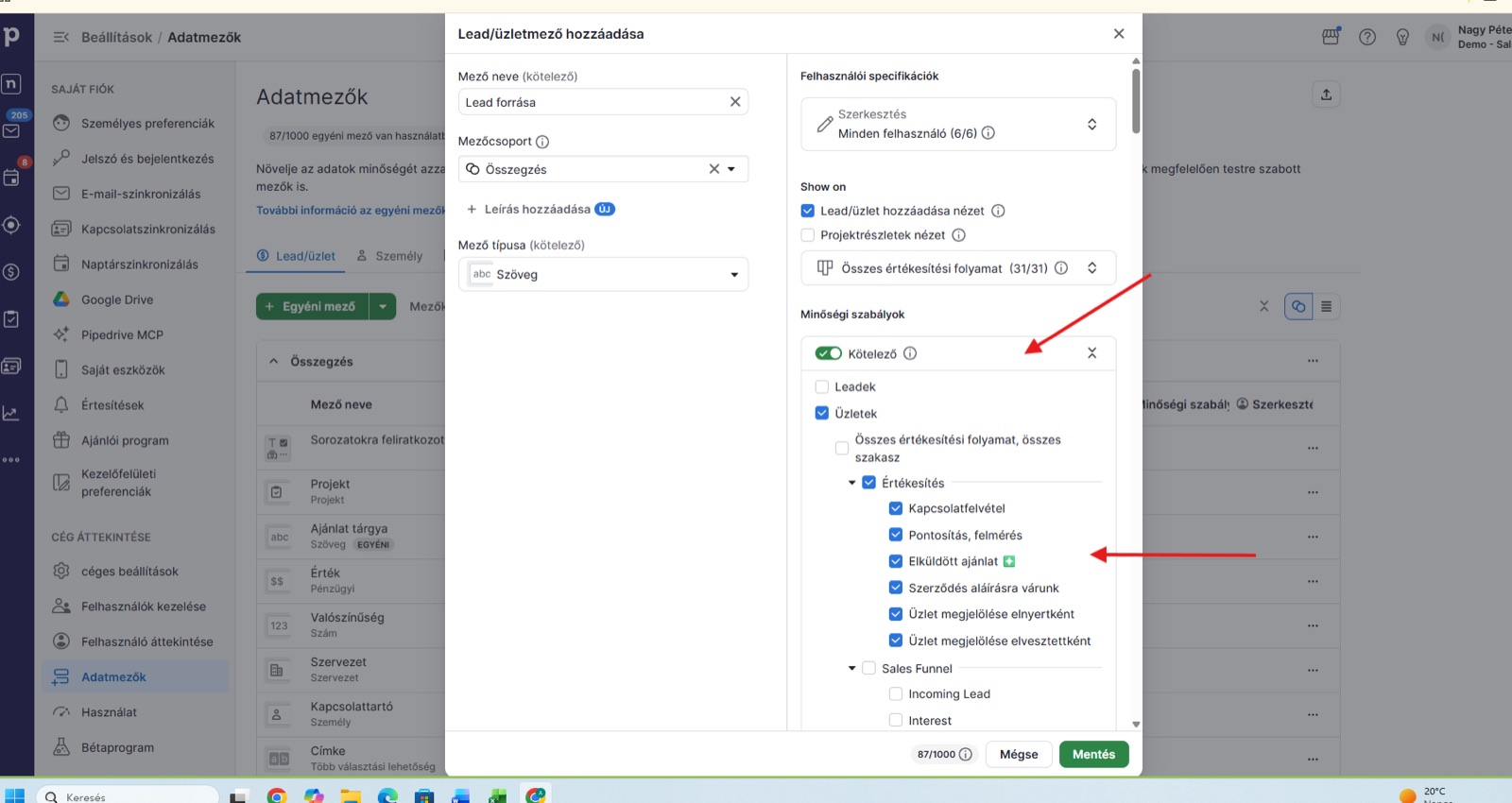The height and width of the screenshot is (803, 1512).
Task: Uncheck the Elküldött ajánlat stage
Action: (896, 561)
